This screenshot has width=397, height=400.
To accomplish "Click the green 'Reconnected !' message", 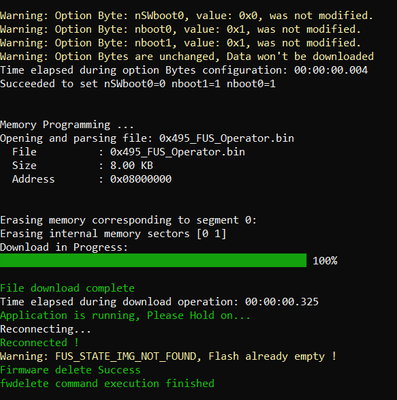I will click(39, 343).
